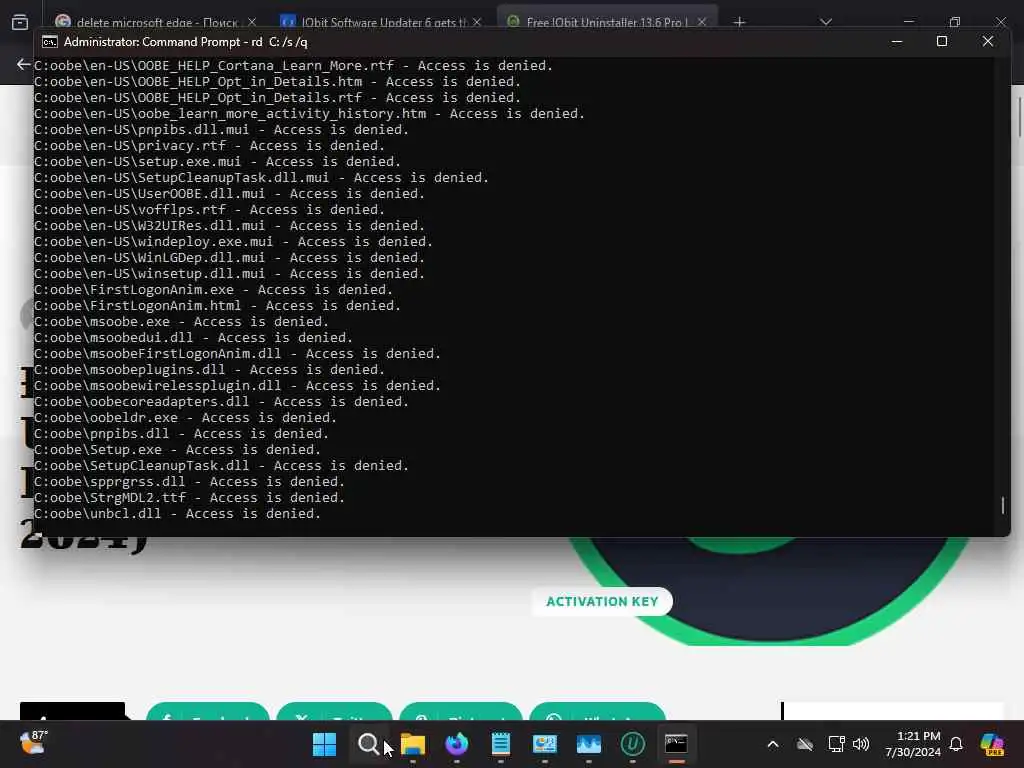Click line FirstLogonAnim.html
The height and width of the screenshot is (768, 1024).
pyautogui.click(x=217, y=306)
